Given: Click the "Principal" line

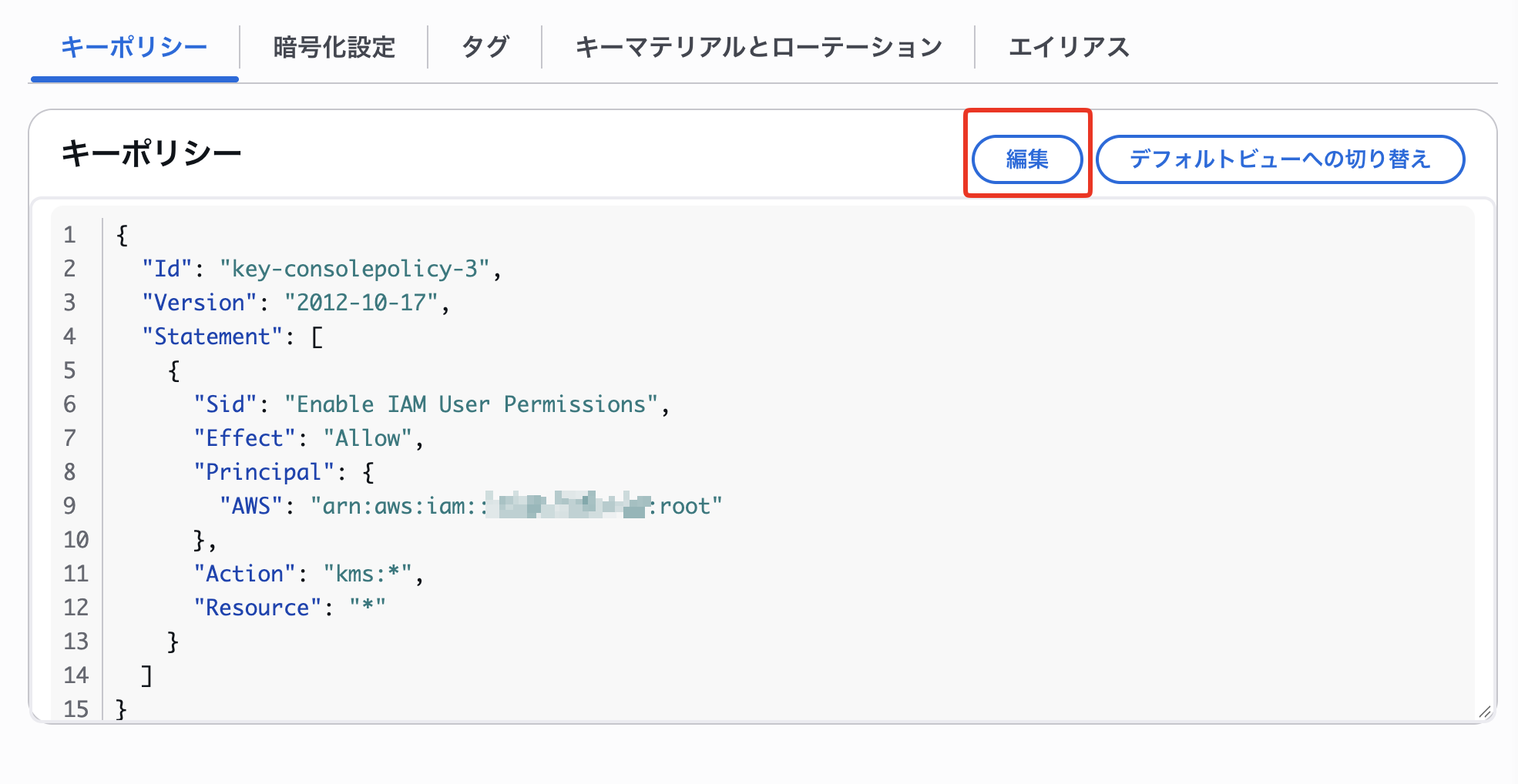Looking at the screenshot, I should coord(284,472).
